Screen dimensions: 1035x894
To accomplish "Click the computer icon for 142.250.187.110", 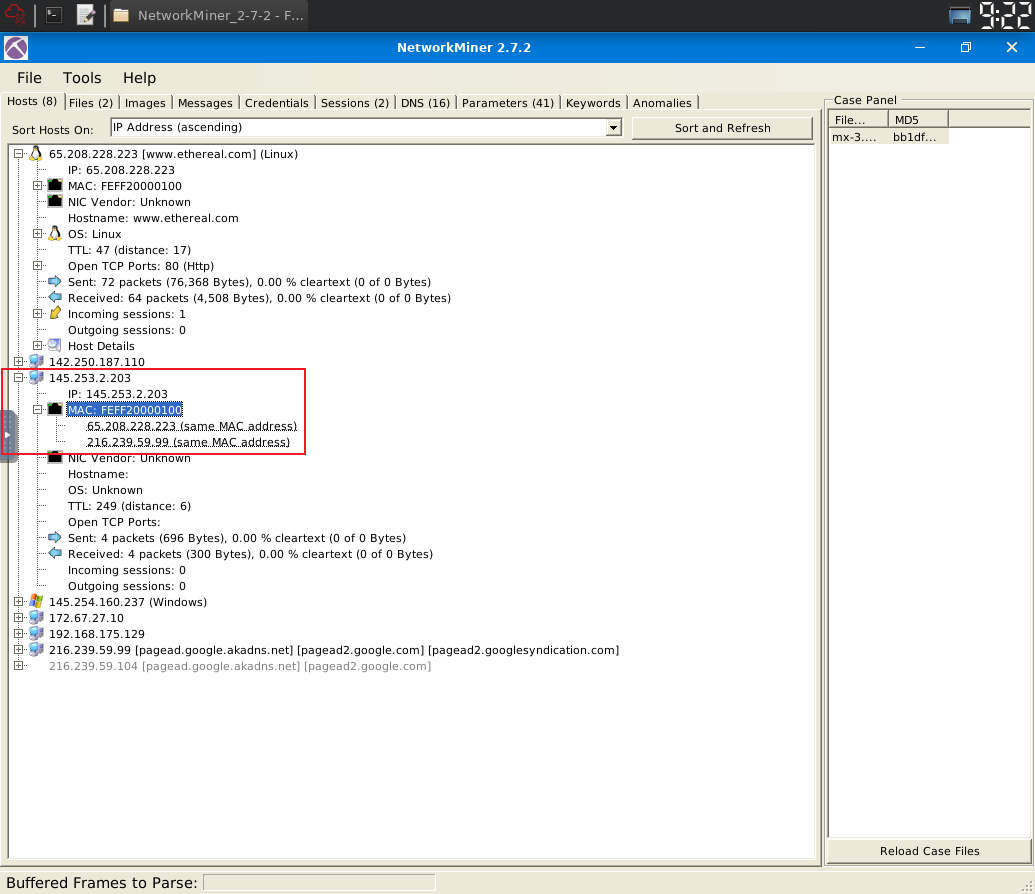I will [x=36, y=361].
